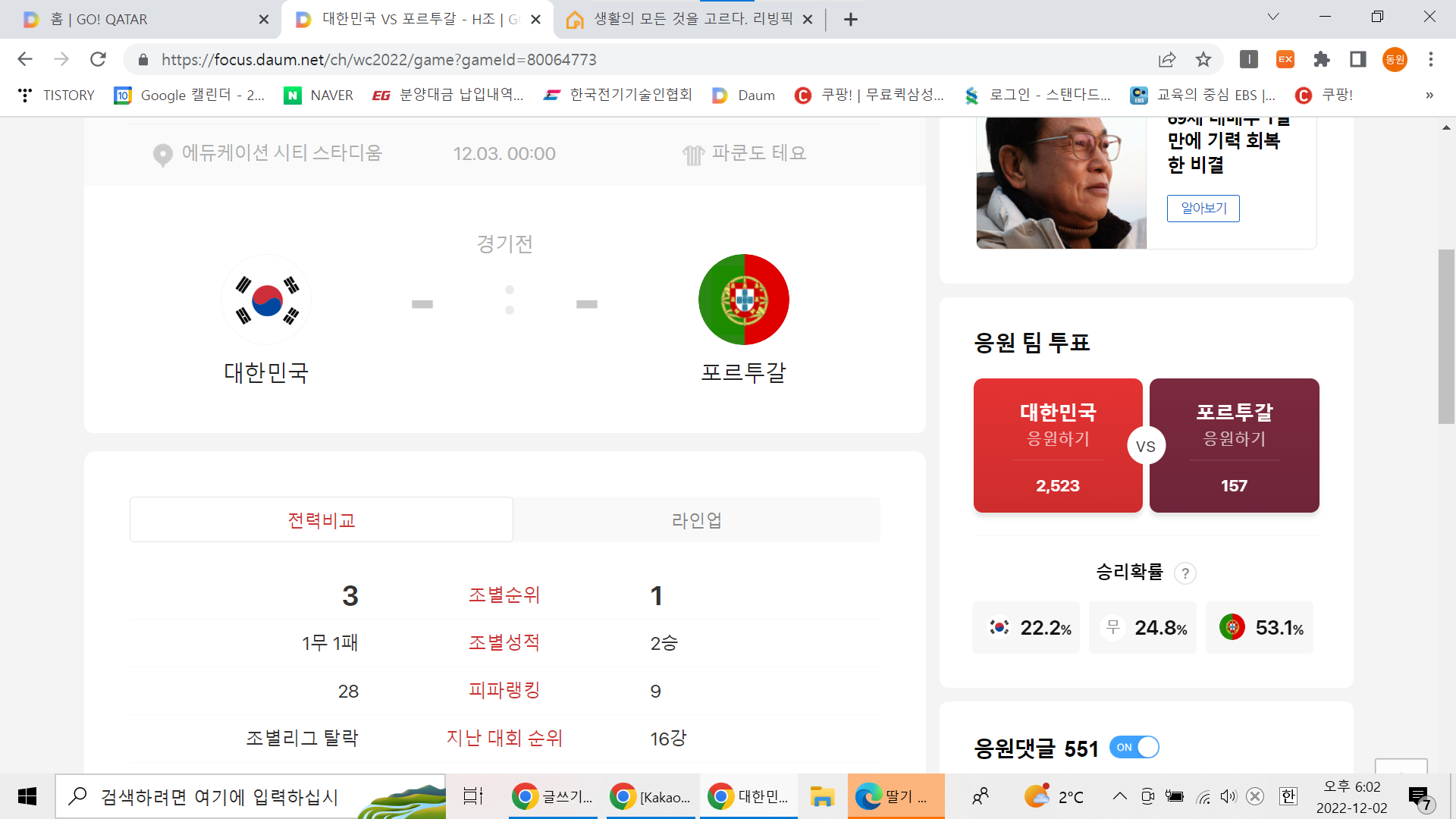This screenshot has width=1456, height=819.
Task: Click the orange EX extension icon
Action: [1285, 59]
